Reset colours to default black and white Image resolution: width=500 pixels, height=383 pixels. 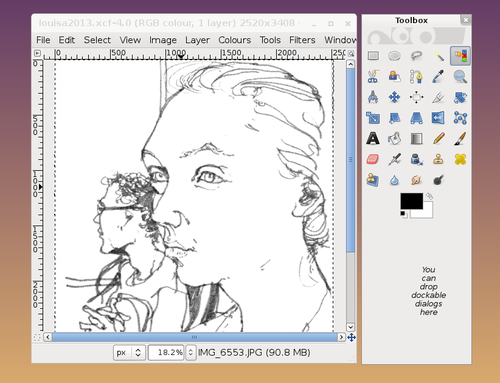pos(404,215)
